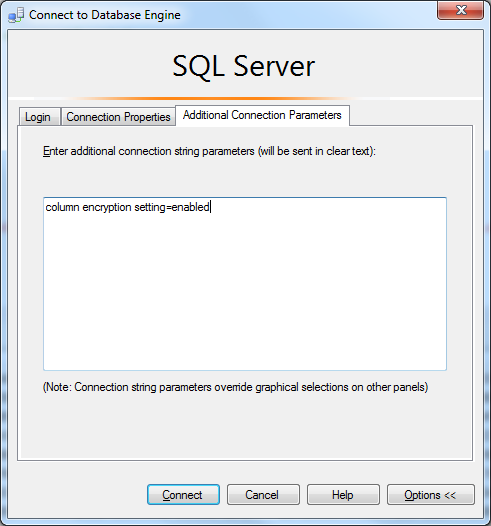Click the 'Connect to Database Engine' title text

click(x=105, y=15)
